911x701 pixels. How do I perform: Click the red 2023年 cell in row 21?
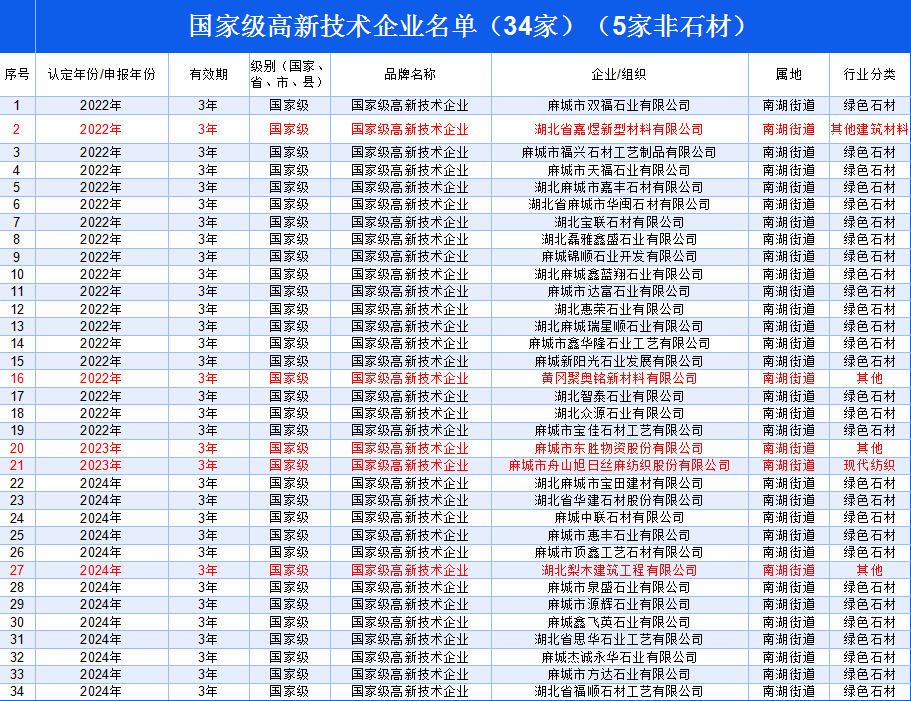pos(102,466)
